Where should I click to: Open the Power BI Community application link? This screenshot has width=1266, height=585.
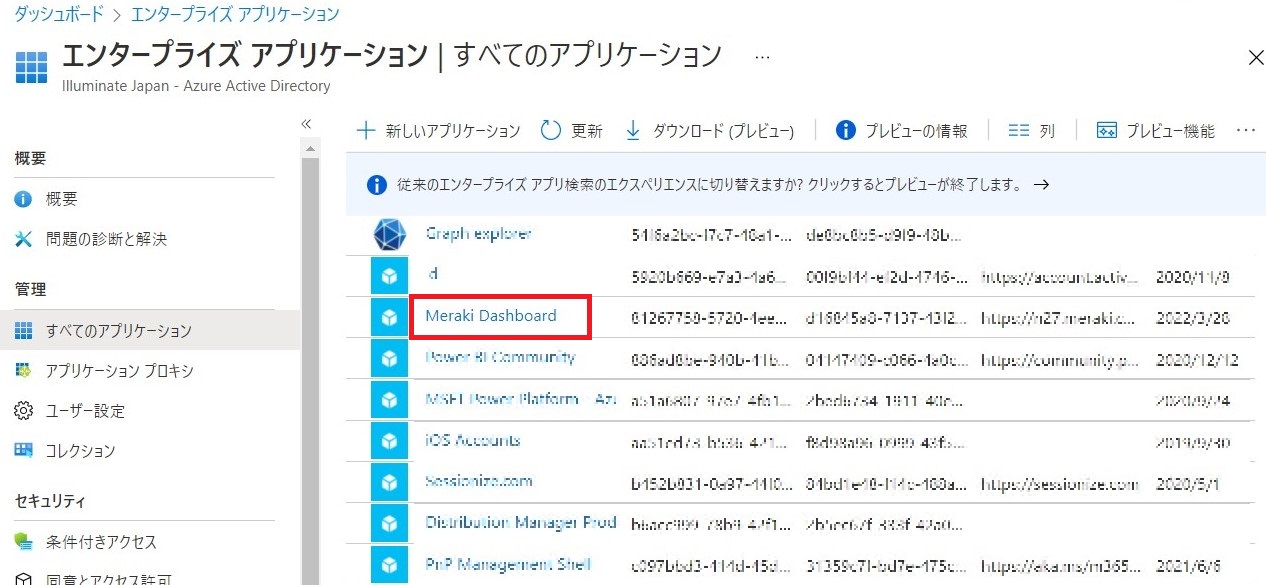point(500,357)
